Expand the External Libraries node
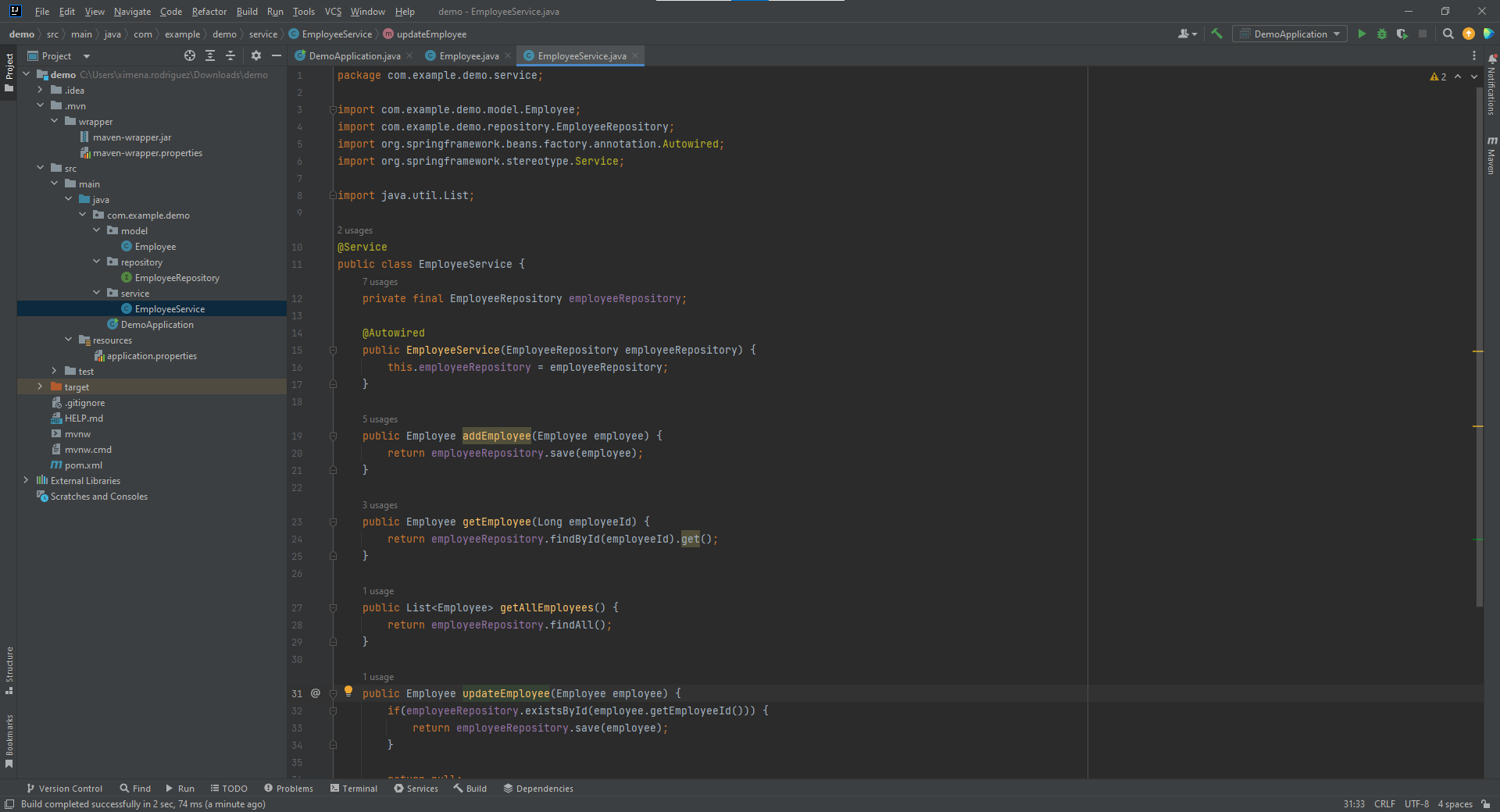The height and width of the screenshot is (812, 1500). (26, 480)
